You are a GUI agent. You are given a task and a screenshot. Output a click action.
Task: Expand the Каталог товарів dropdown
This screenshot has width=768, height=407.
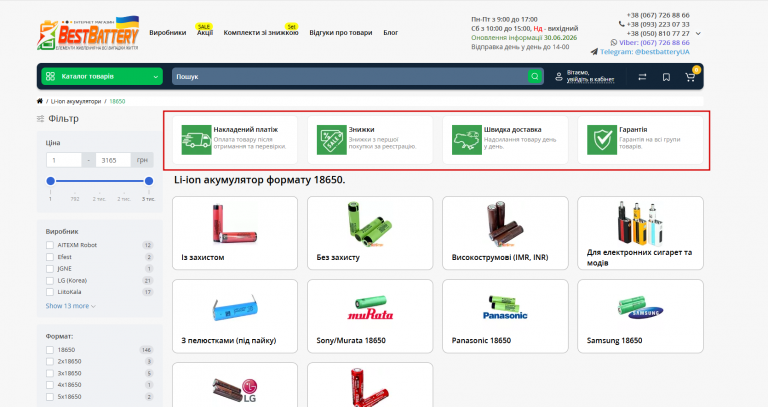102,76
